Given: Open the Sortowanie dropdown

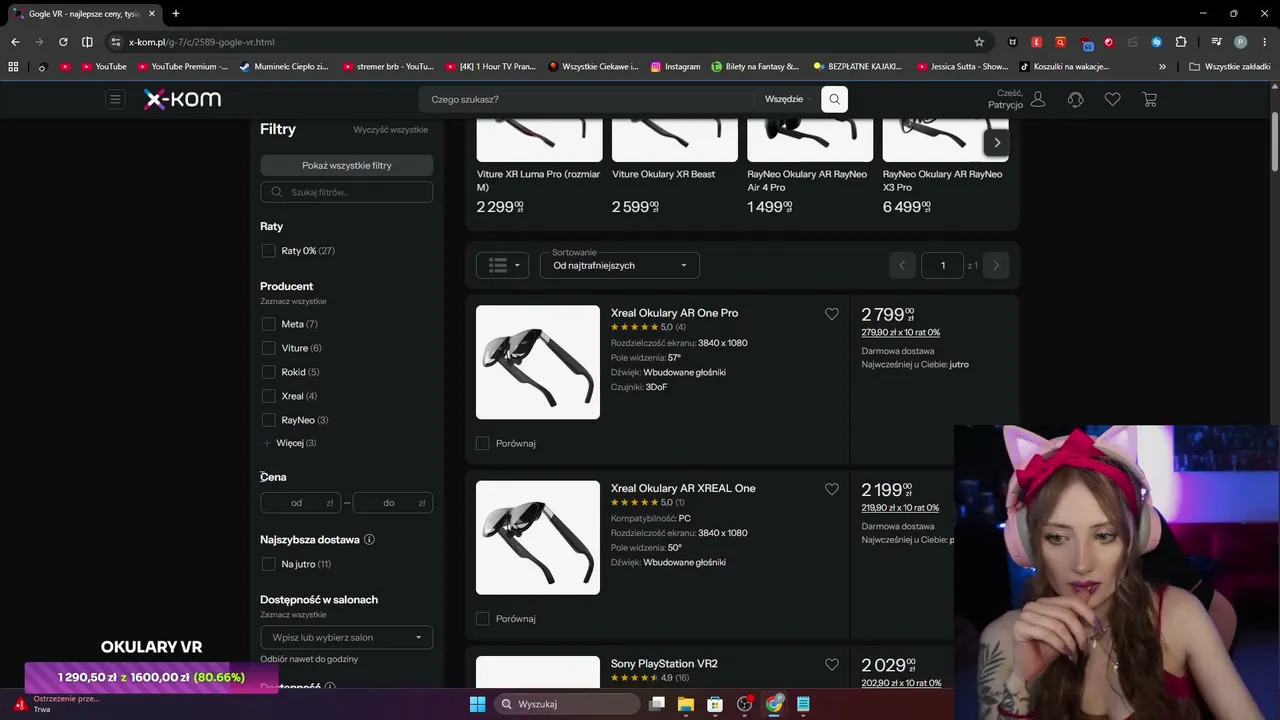Looking at the screenshot, I should [620, 265].
